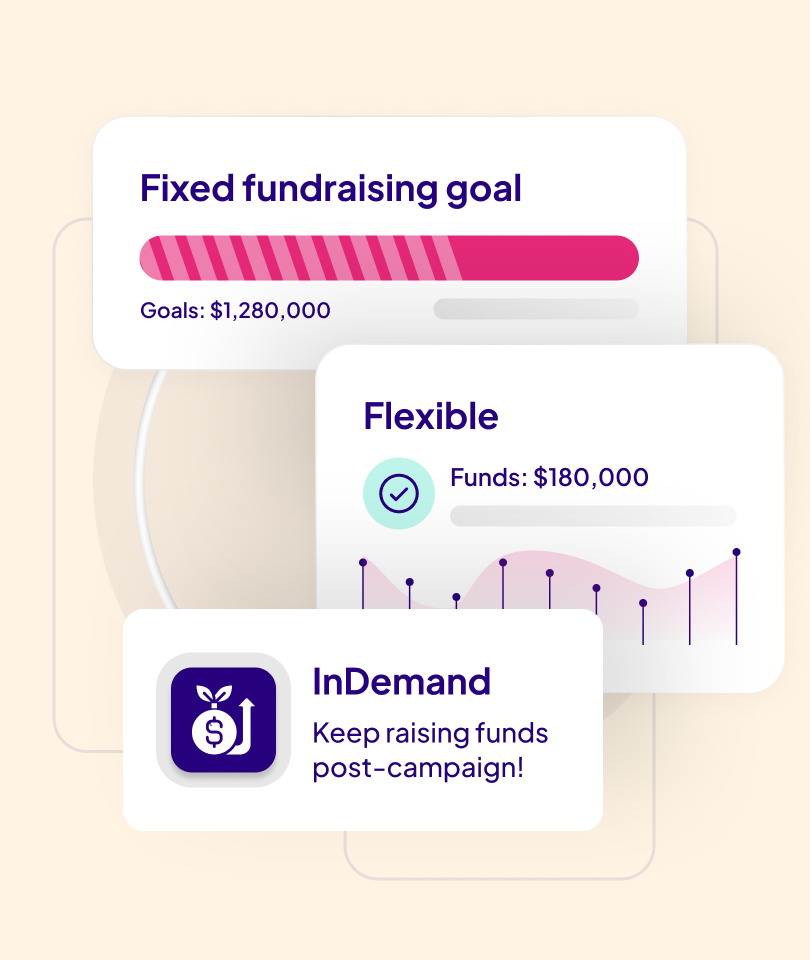Click the solid pink end of progress bar
The image size is (810, 960).
click(x=548, y=258)
